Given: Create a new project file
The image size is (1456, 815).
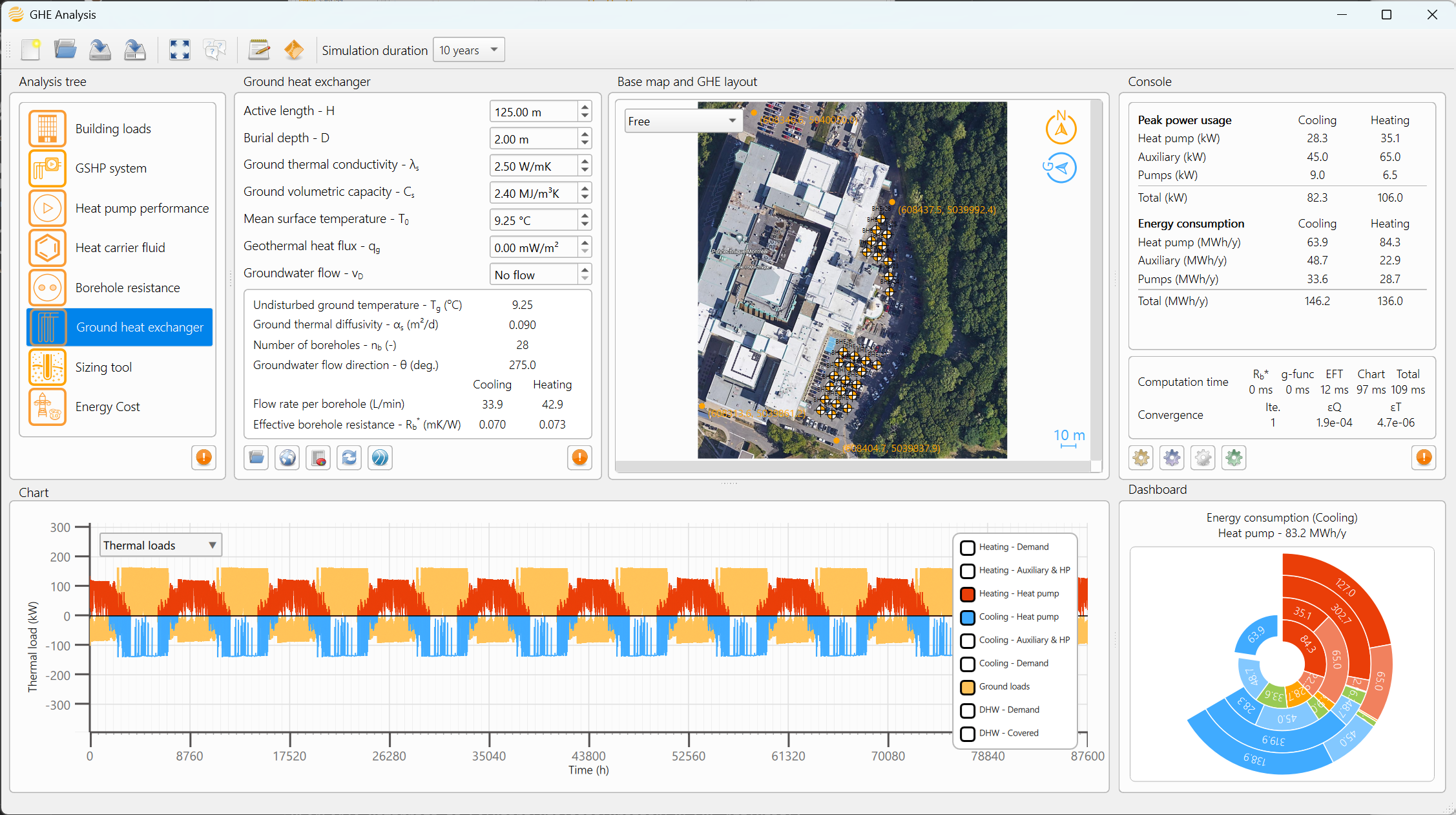Looking at the screenshot, I should 30,50.
